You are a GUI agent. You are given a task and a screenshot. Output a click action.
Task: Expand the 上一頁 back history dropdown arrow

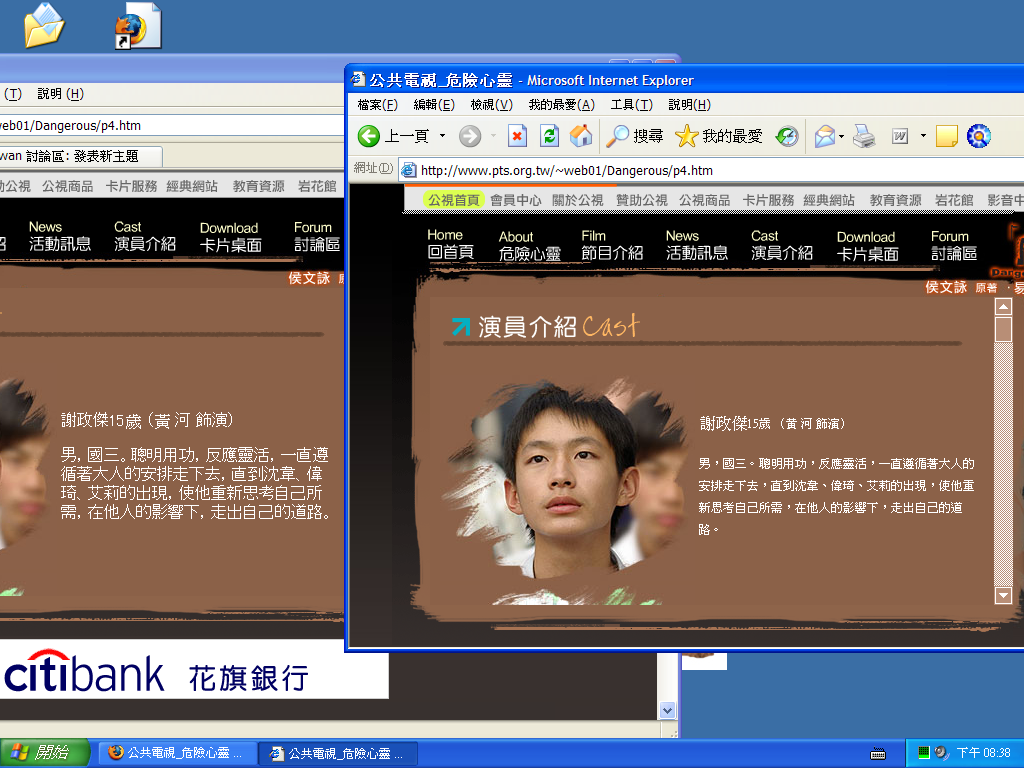point(441,136)
